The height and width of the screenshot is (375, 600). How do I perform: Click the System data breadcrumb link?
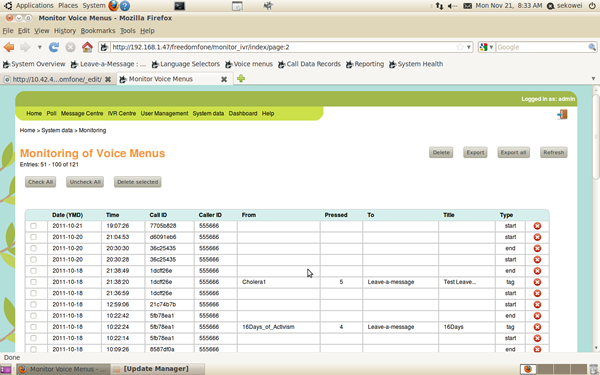57,130
